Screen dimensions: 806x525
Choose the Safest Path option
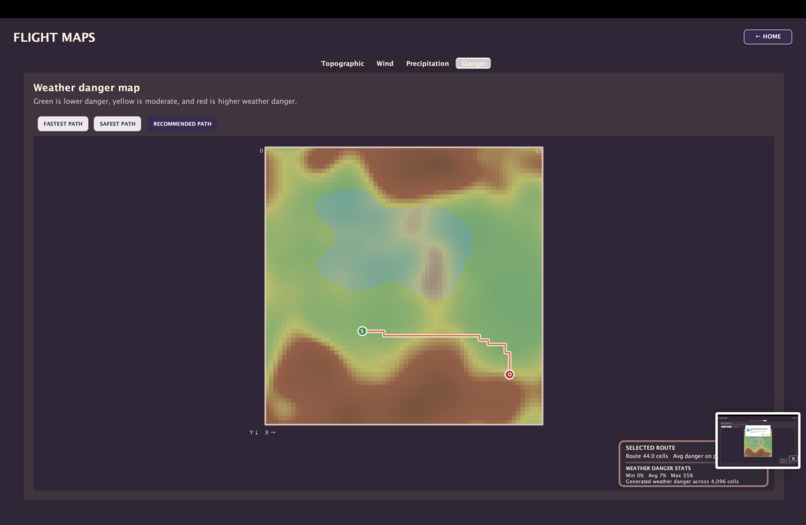[117, 124]
